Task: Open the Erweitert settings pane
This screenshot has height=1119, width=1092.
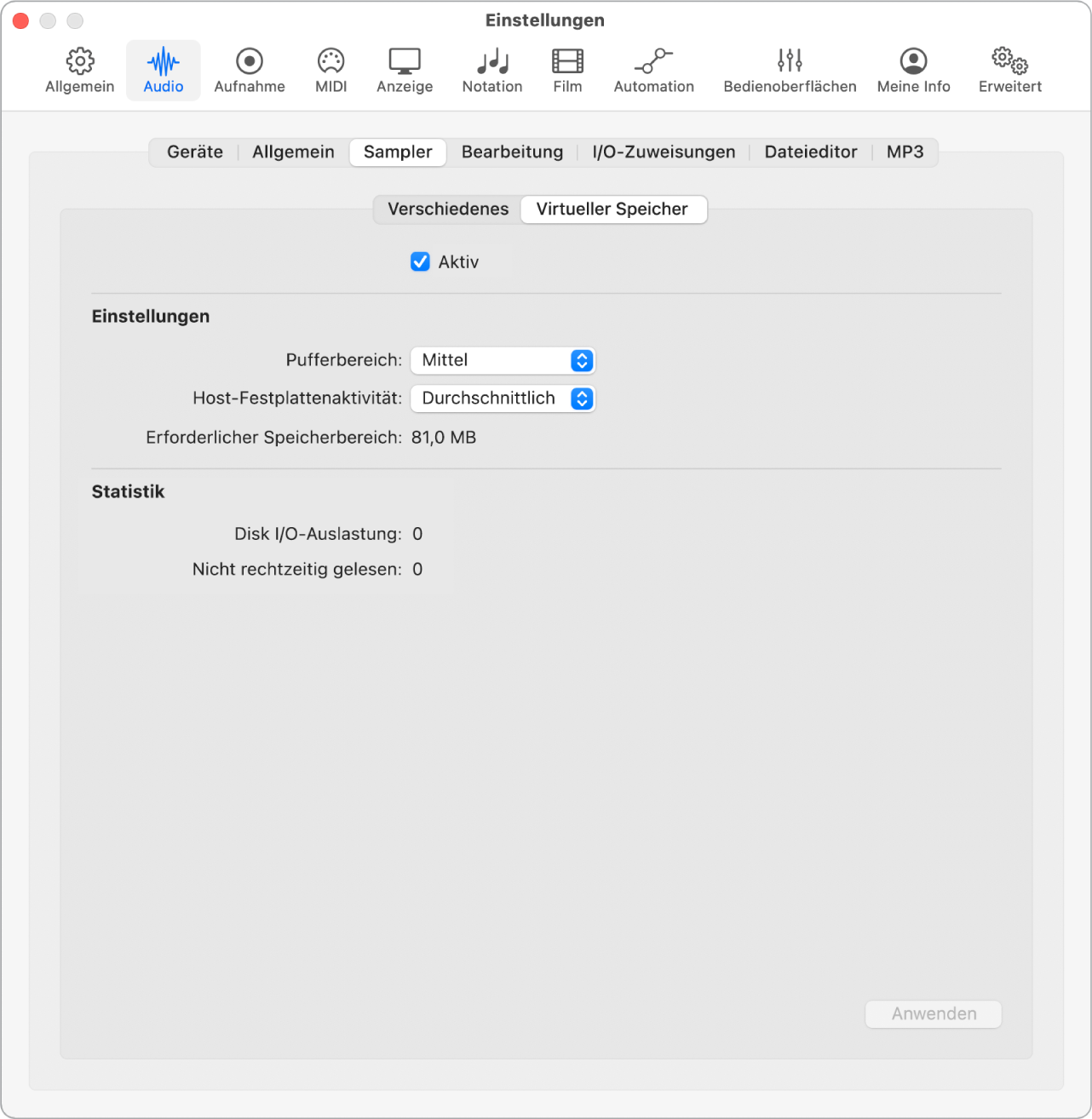Action: (1010, 71)
